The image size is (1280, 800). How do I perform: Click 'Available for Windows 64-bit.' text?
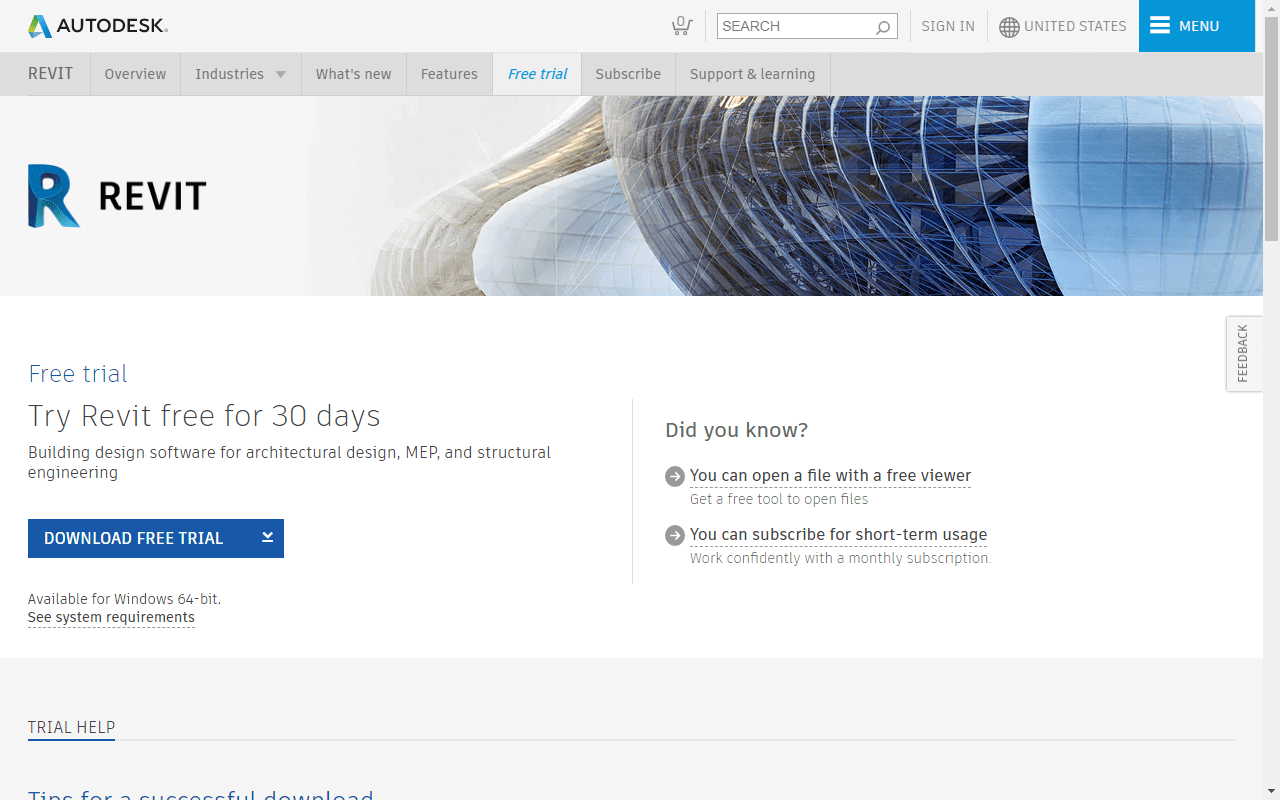(124, 599)
